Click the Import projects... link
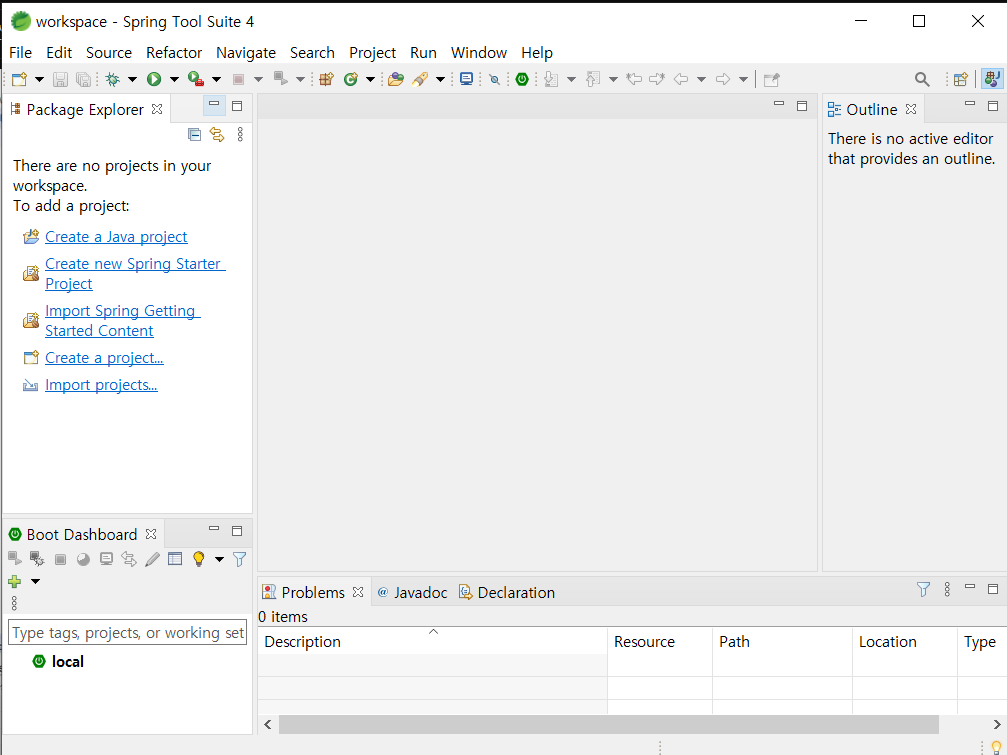1007x755 pixels. (101, 385)
